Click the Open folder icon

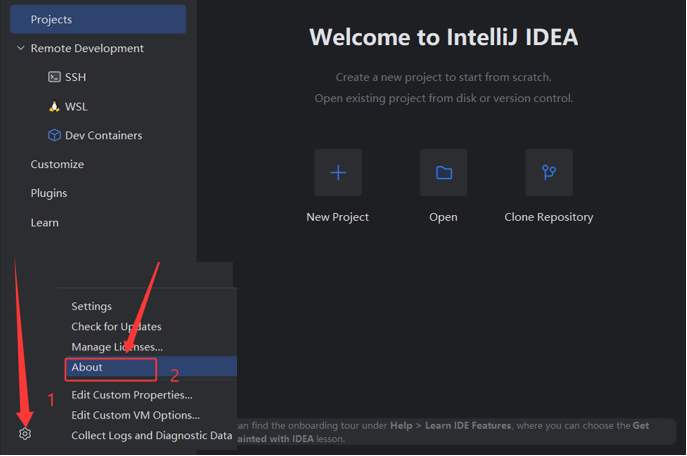click(x=443, y=172)
